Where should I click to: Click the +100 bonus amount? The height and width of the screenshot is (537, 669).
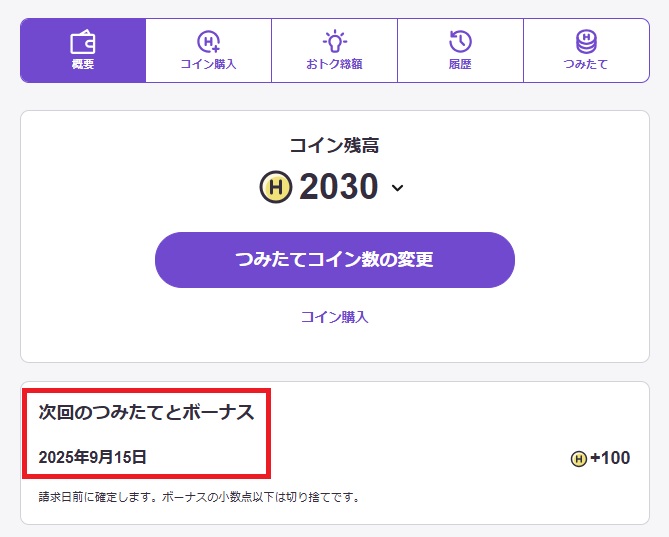tap(610, 459)
